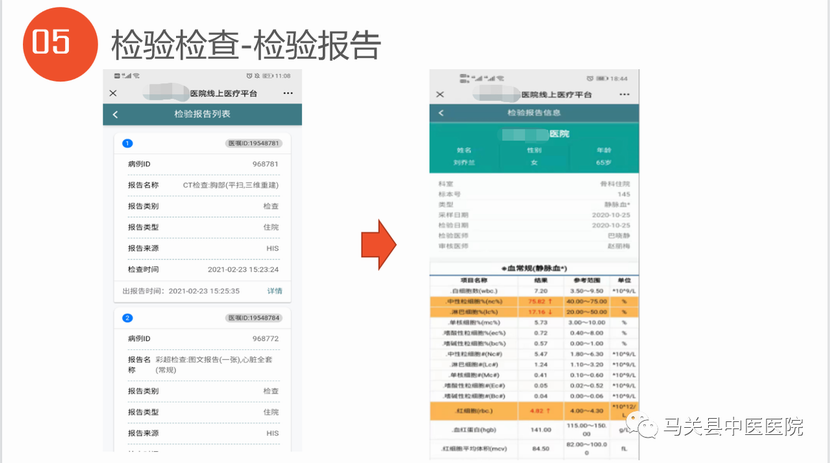Click patient name 刘乔兰

(x=464, y=162)
